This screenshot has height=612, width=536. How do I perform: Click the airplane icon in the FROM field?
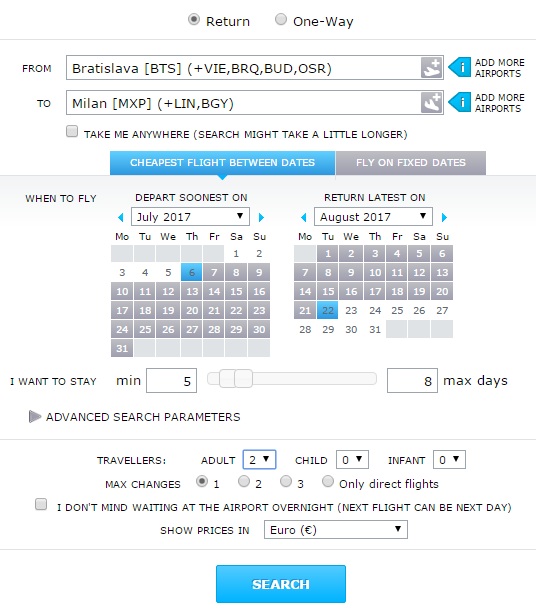[x=431, y=68]
